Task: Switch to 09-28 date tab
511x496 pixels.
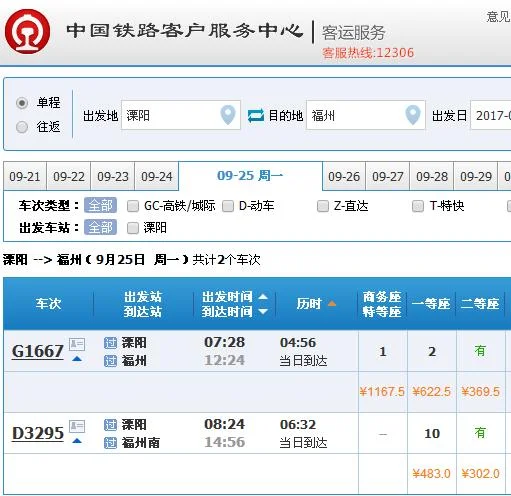Action: [x=432, y=176]
